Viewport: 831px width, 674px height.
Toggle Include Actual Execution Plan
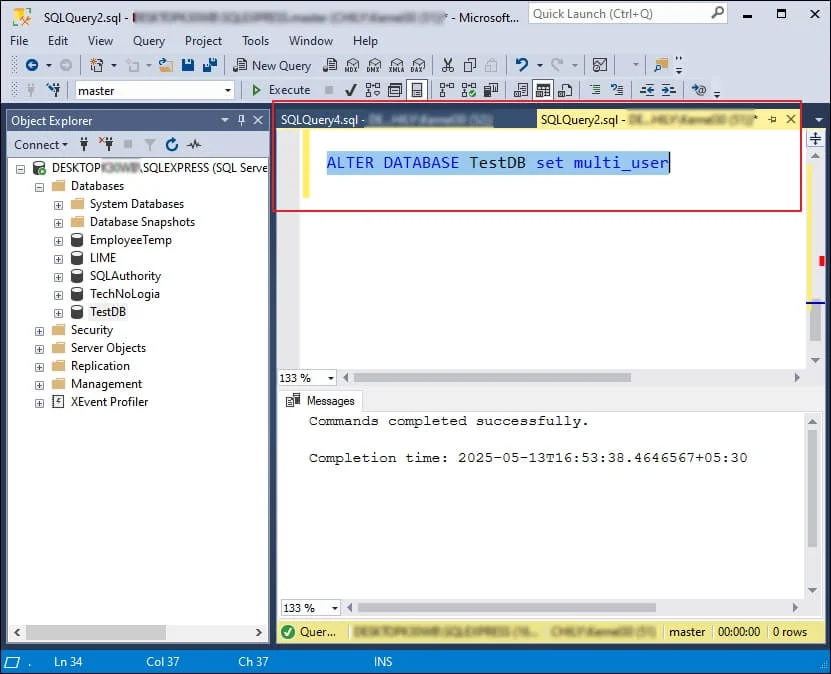tap(446, 90)
